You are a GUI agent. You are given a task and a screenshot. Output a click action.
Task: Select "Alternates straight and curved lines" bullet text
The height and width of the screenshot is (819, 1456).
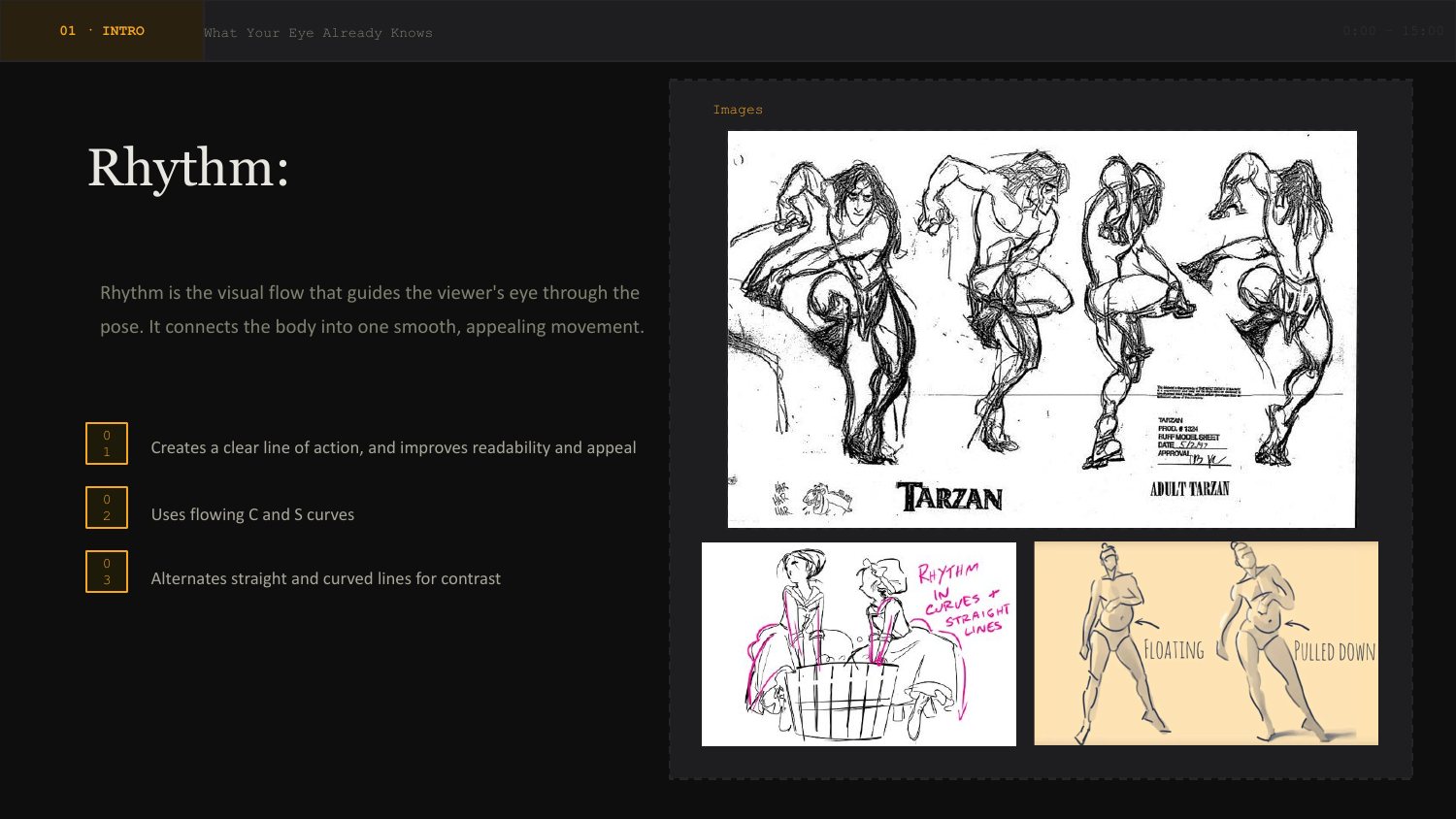(x=325, y=578)
